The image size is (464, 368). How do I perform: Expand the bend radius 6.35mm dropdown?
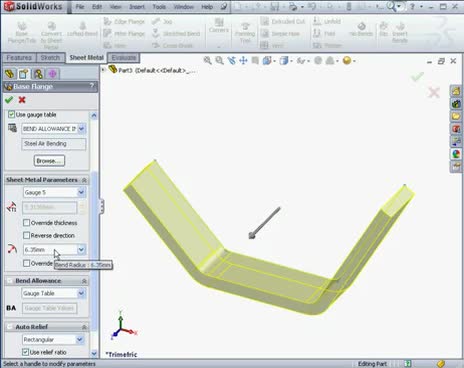tap(81, 249)
